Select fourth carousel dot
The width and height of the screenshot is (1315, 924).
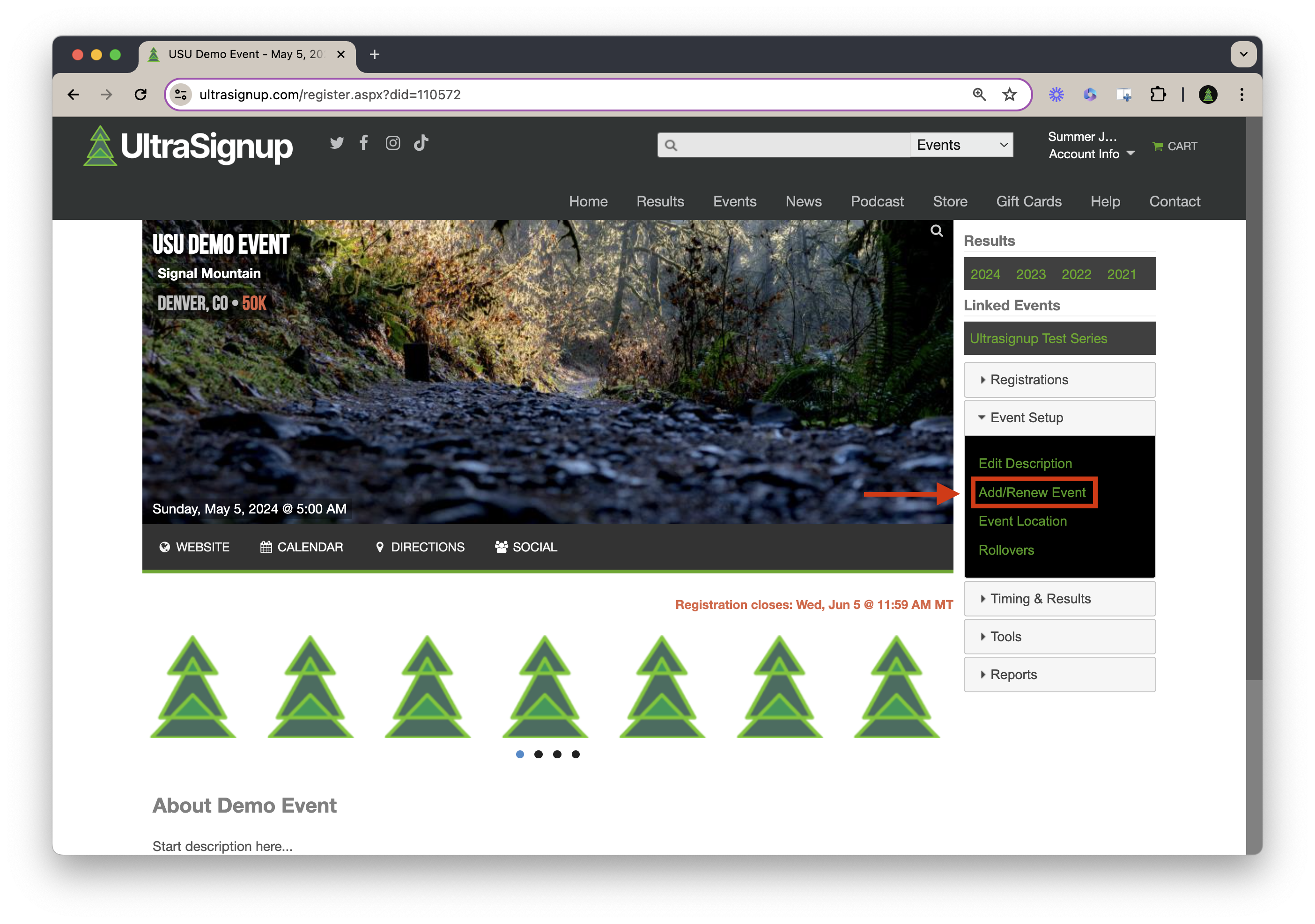[576, 755]
